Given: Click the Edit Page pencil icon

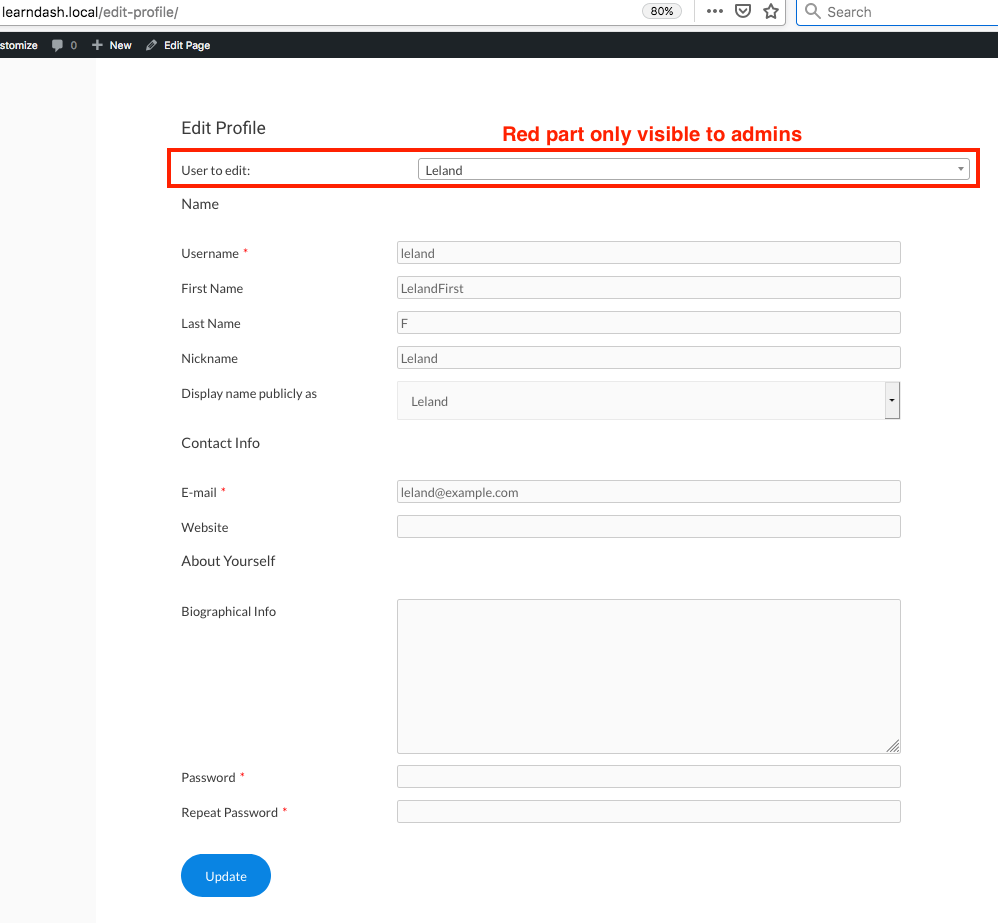Looking at the screenshot, I should pos(152,45).
